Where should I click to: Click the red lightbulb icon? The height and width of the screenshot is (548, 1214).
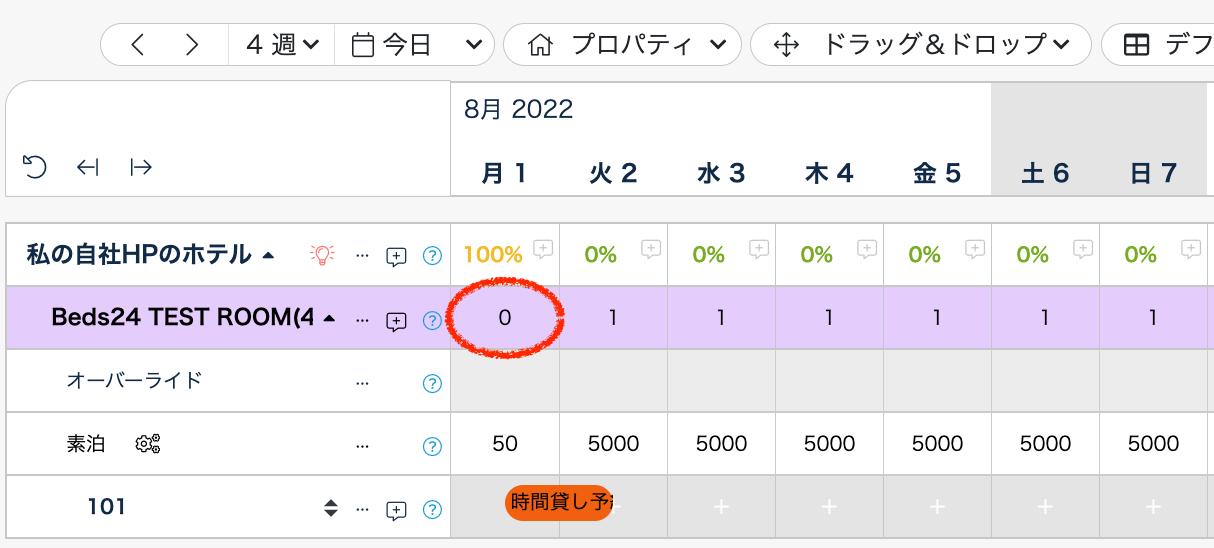[321, 255]
